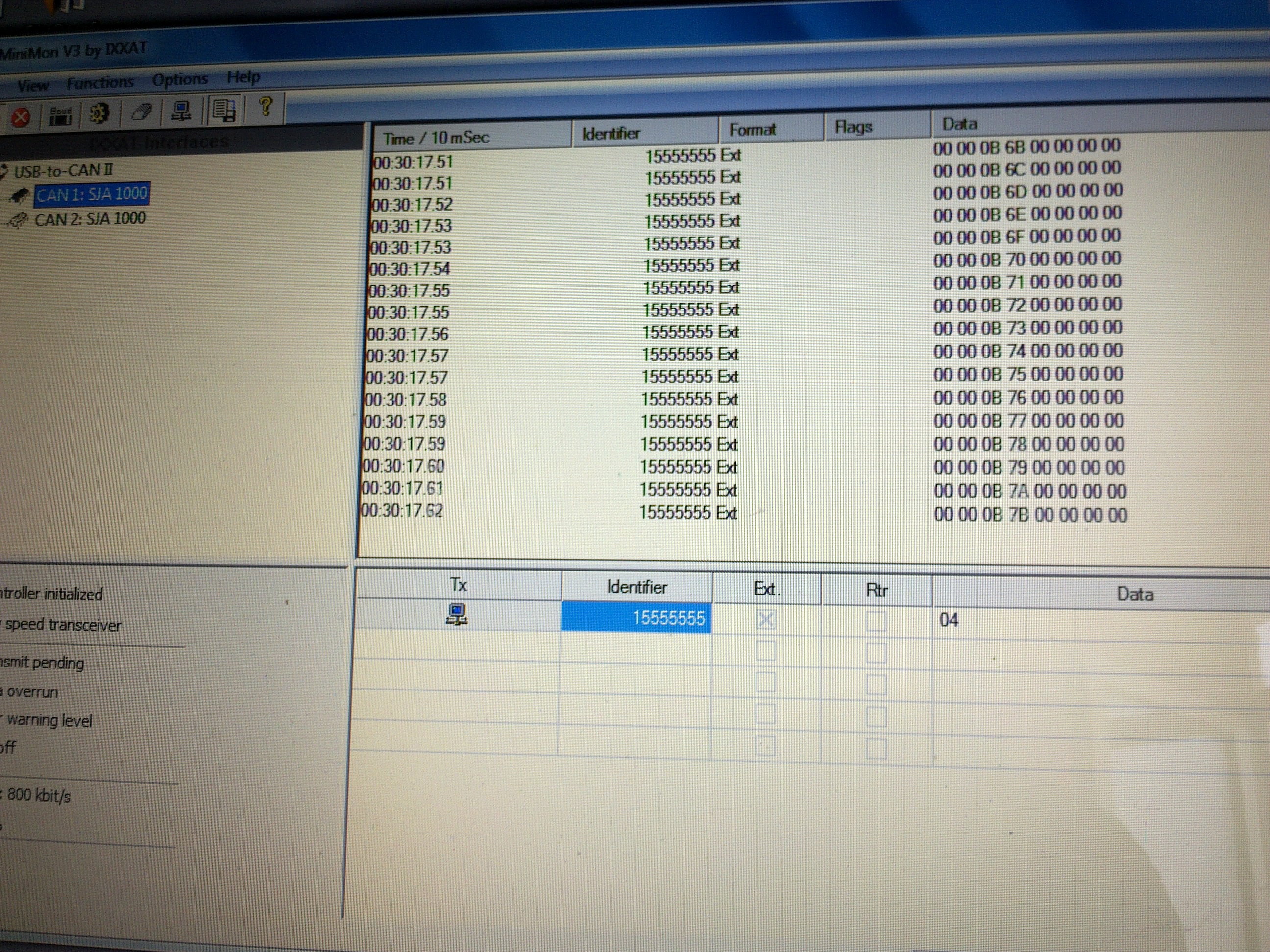The image size is (1270, 952).
Task: Click the Time / 10 mSec column header
Action: pos(437,138)
